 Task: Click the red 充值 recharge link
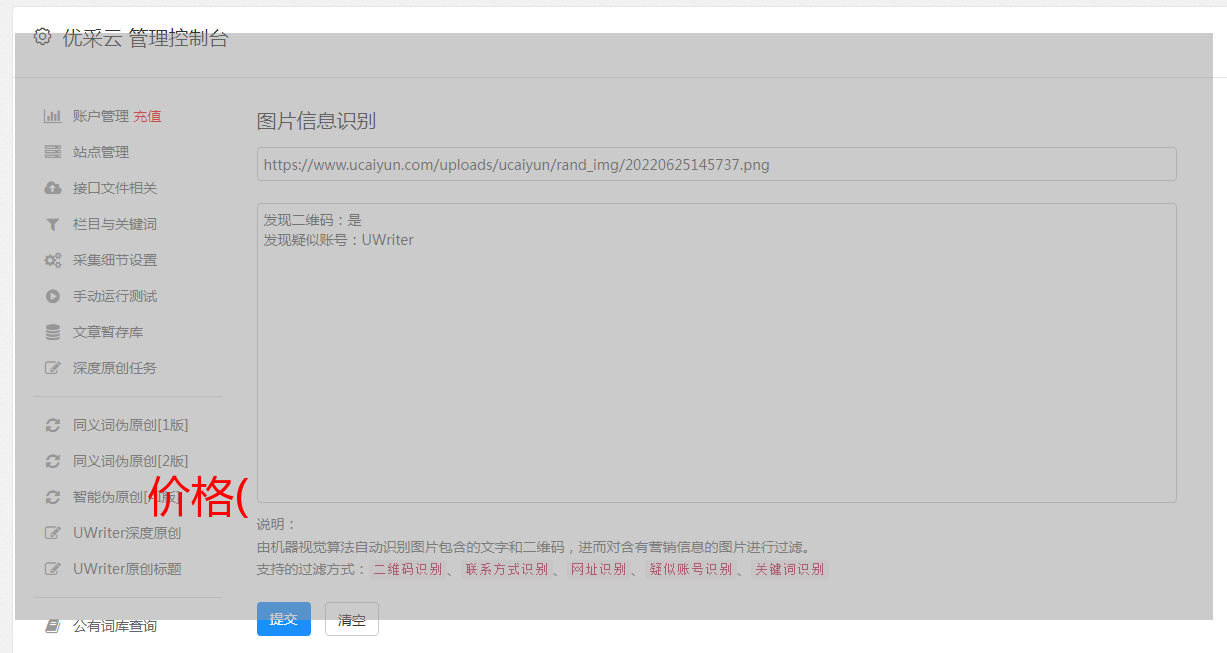click(x=147, y=116)
